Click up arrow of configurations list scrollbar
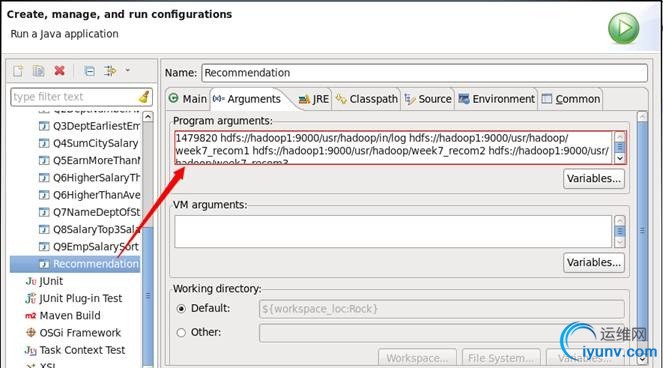The height and width of the screenshot is (368, 663). (148, 117)
